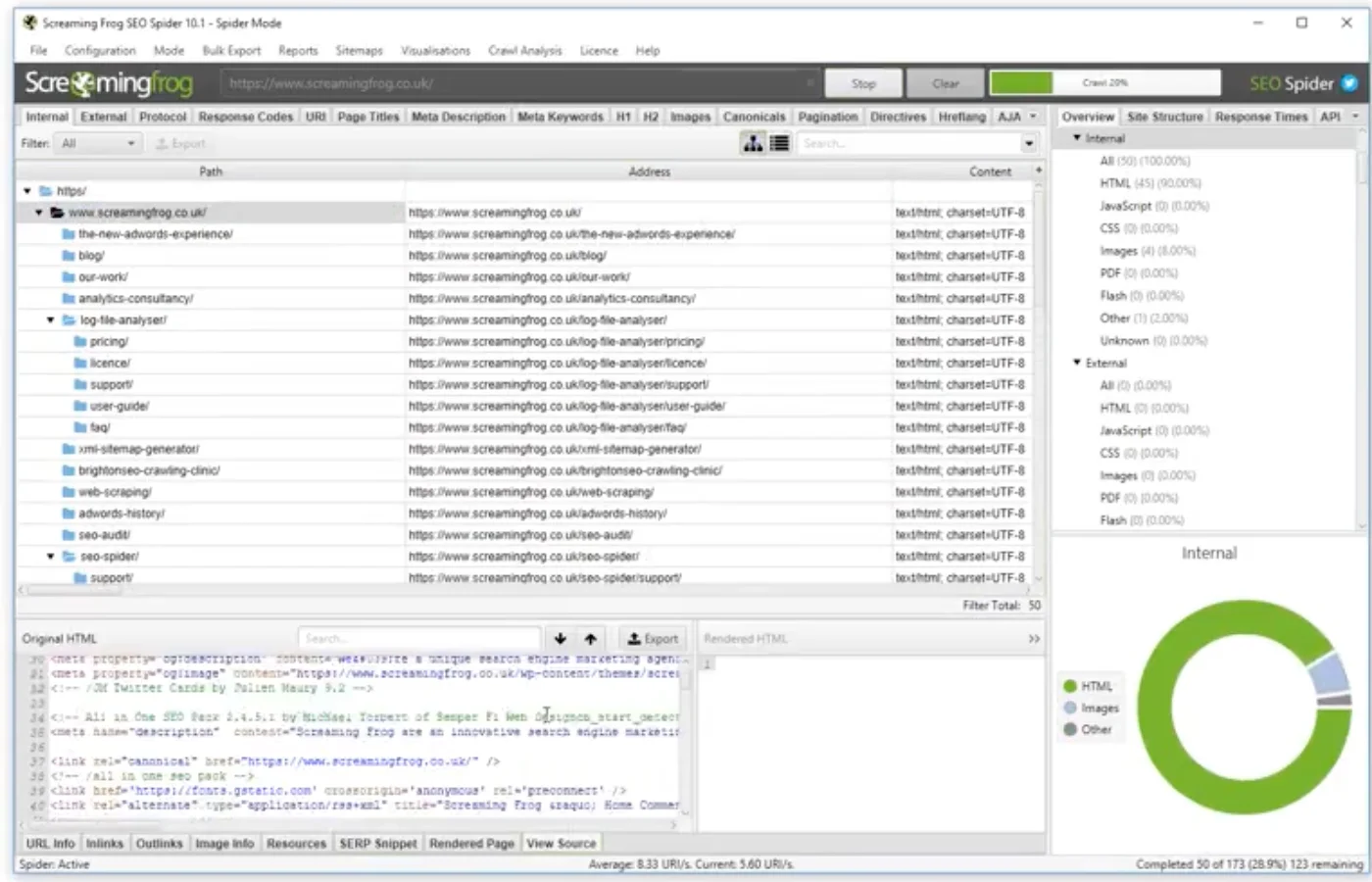Click the Stop button to halt crawling
Image resolution: width=1372 pixels, height=882 pixels.
pos(862,83)
